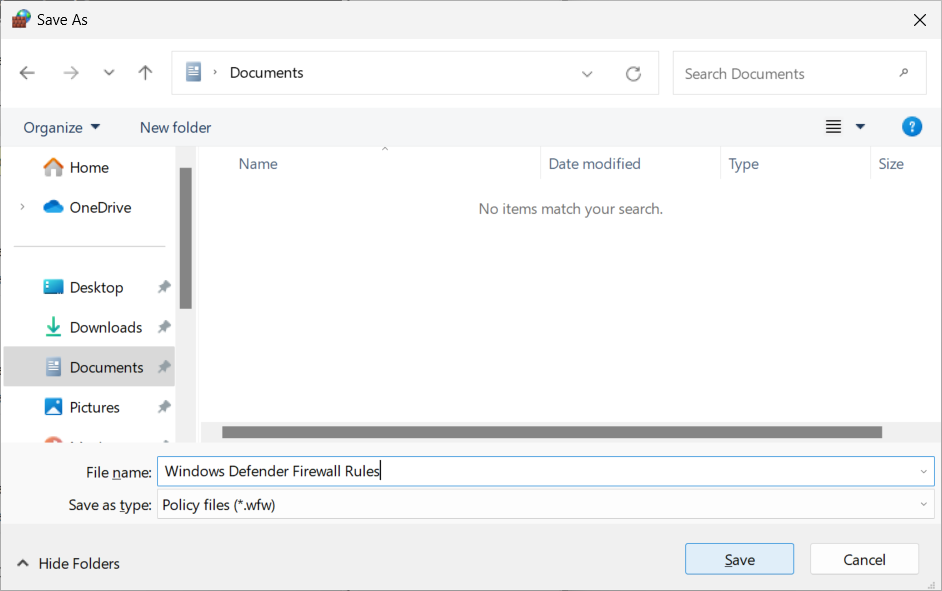The height and width of the screenshot is (591, 942).
Task: Expand the File name dropdown arrow
Action: (x=923, y=471)
